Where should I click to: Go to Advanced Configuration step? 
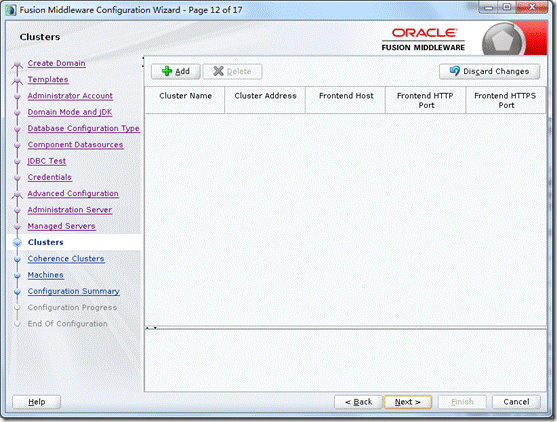(x=73, y=193)
